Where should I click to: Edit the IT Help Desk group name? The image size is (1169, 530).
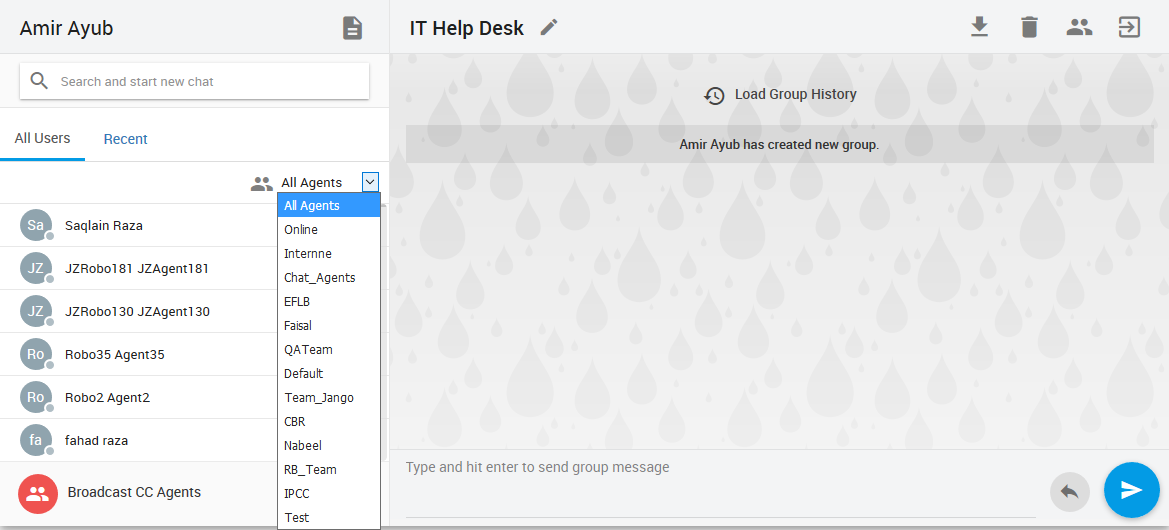coord(549,28)
